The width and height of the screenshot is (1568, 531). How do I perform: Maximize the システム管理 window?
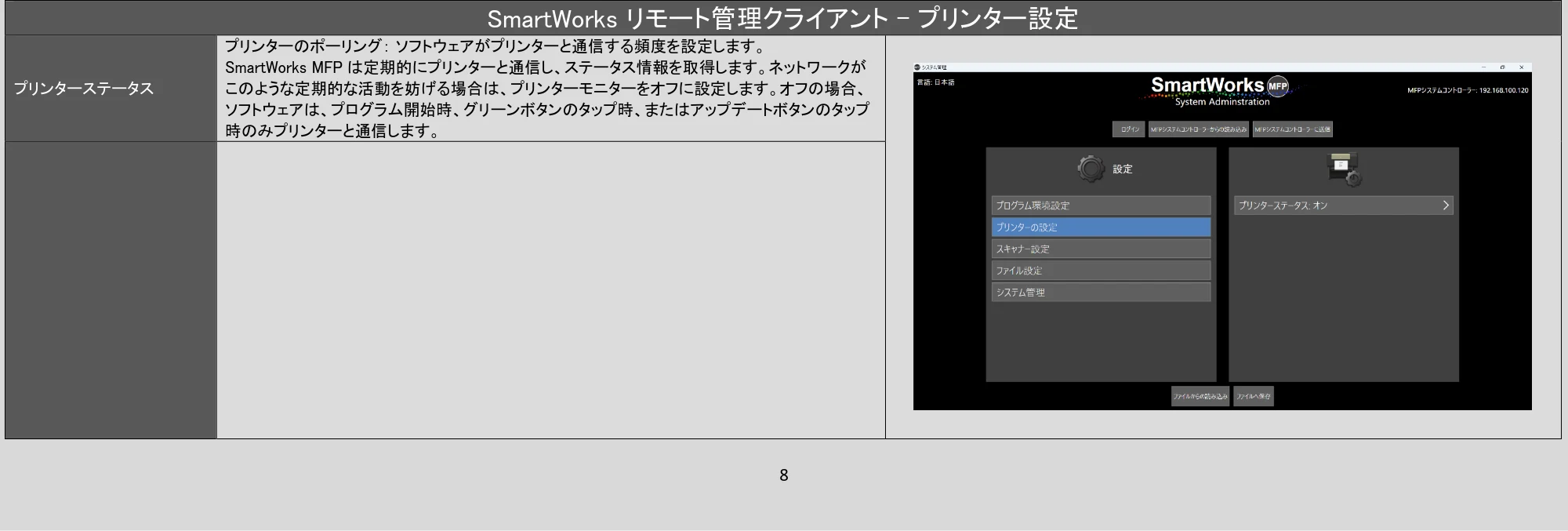click(1502, 67)
